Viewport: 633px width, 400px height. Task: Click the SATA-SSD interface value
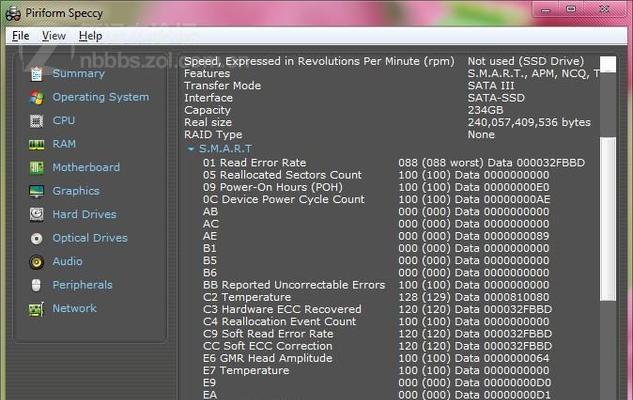496,98
